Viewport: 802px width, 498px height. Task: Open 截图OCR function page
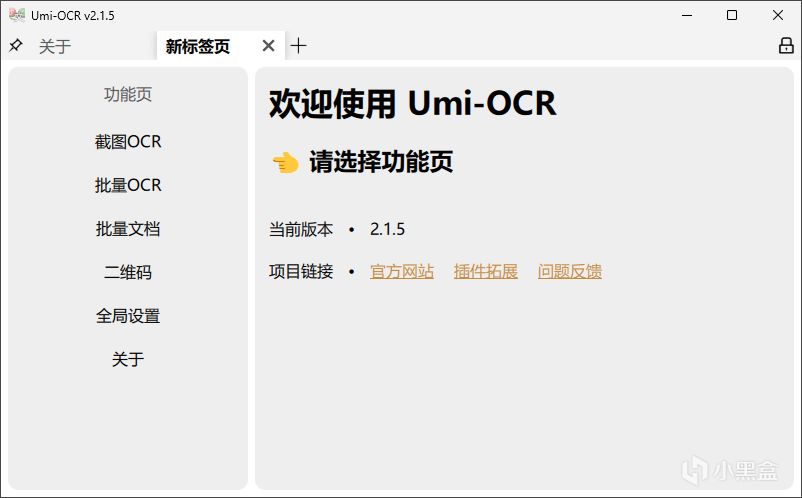coord(128,142)
